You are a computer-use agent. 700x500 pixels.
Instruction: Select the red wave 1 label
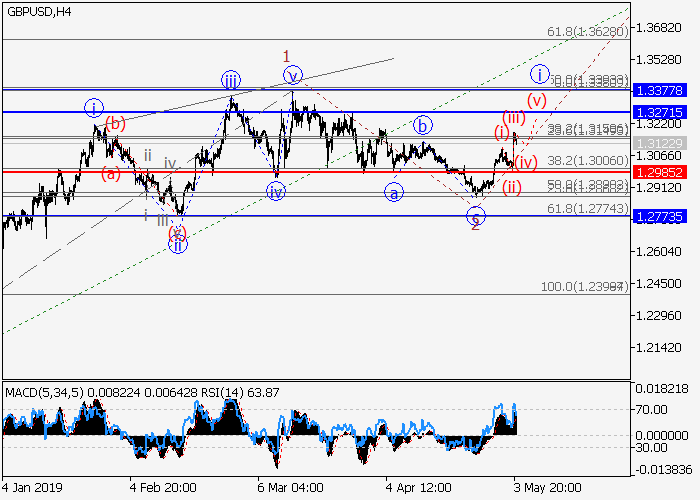pyautogui.click(x=286, y=56)
